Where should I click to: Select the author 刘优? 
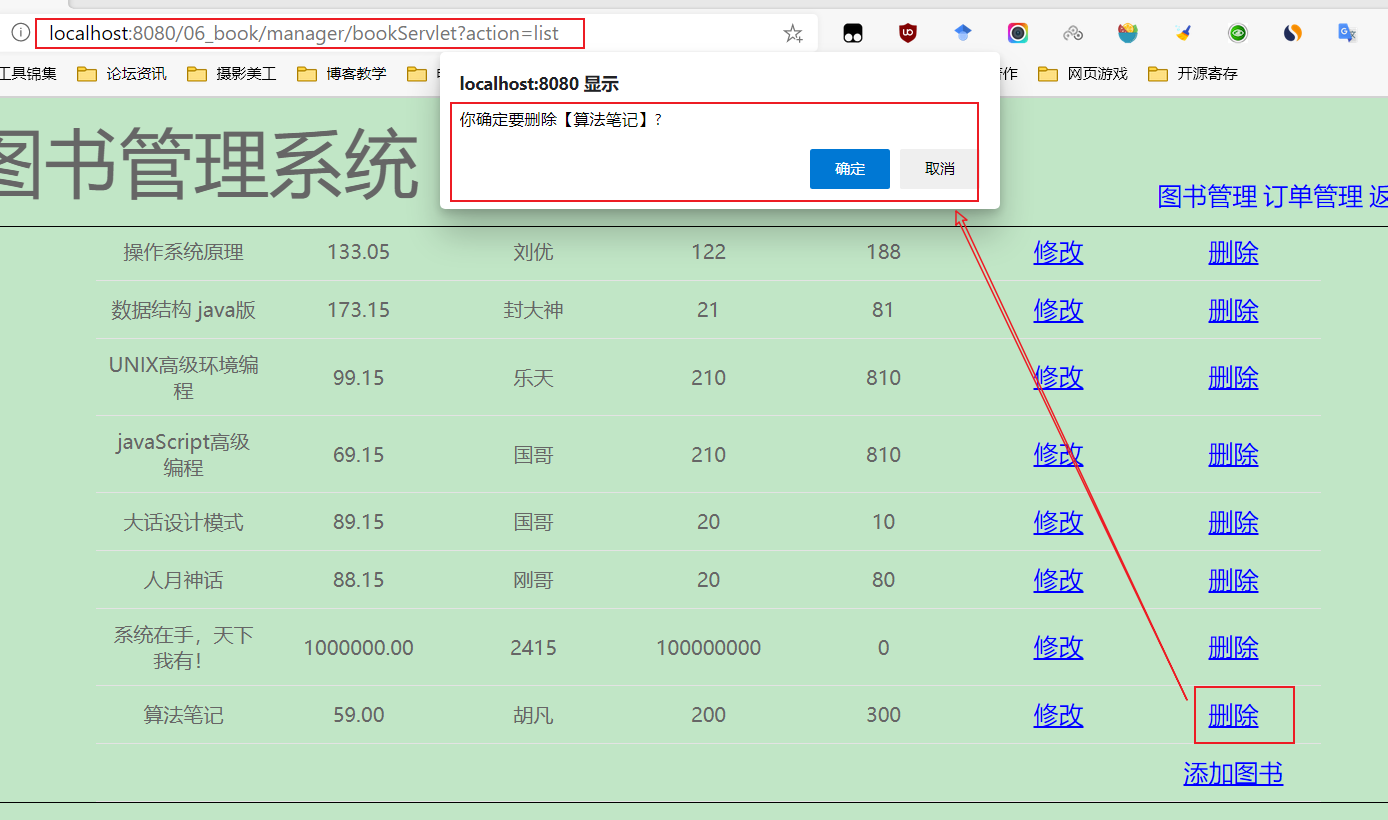tap(533, 252)
